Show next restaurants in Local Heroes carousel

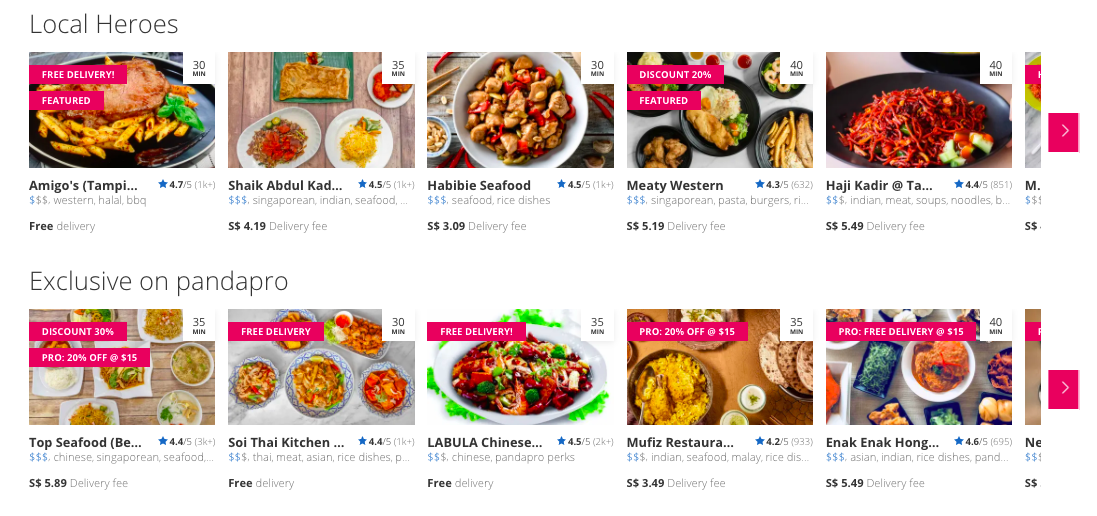click(1063, 131)
